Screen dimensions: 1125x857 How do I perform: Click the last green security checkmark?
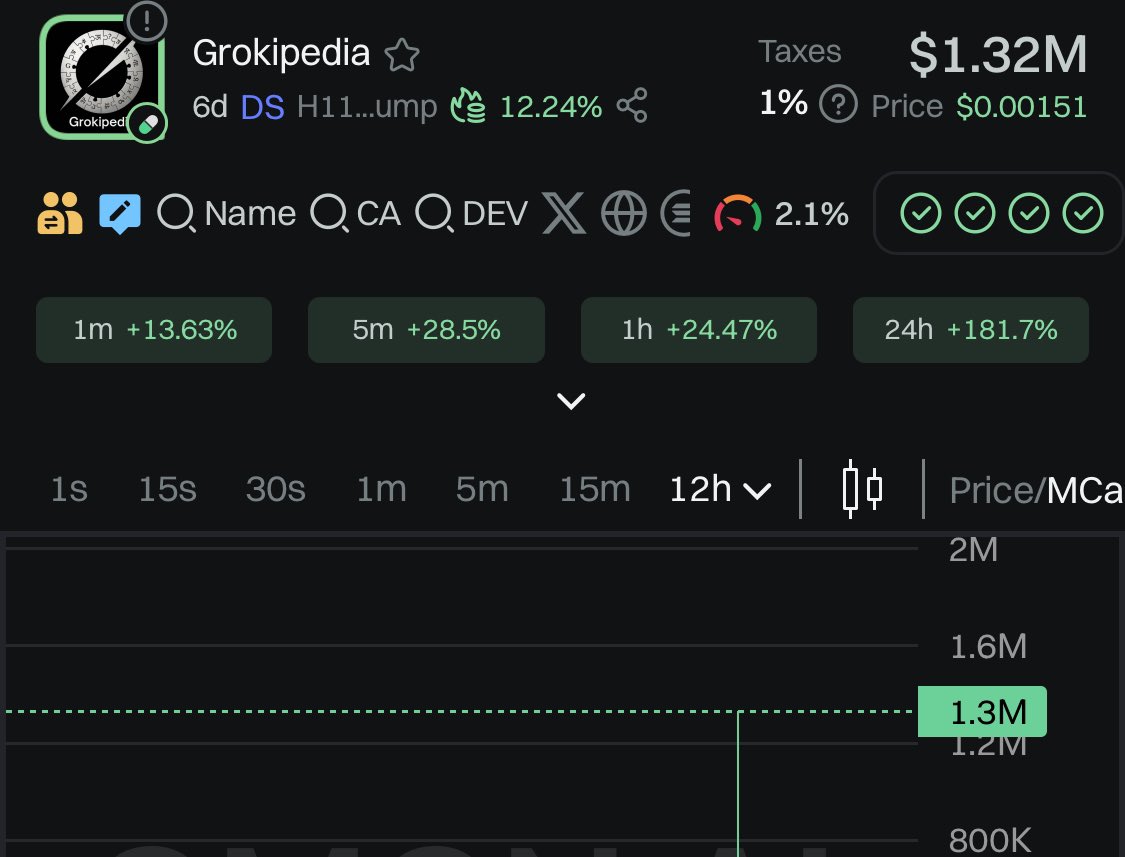tap(1083, 213)
